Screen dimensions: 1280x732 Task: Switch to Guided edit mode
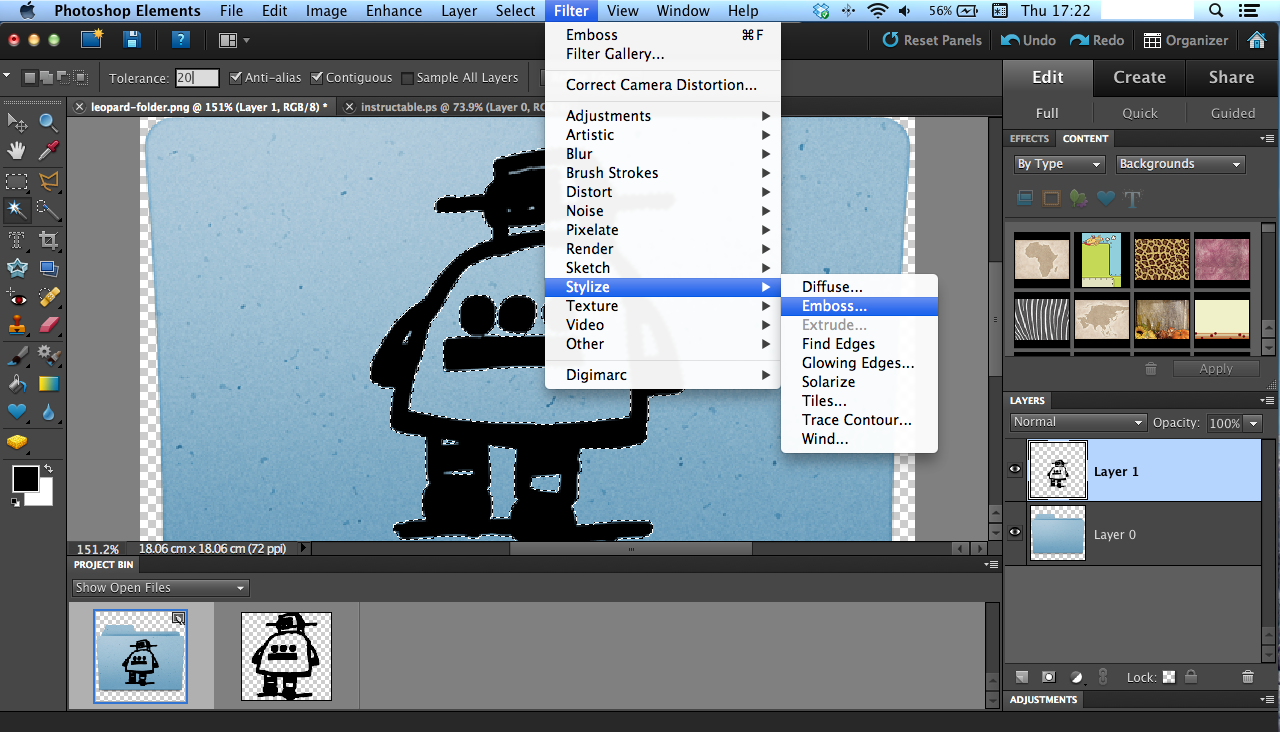click(1233, 113)
